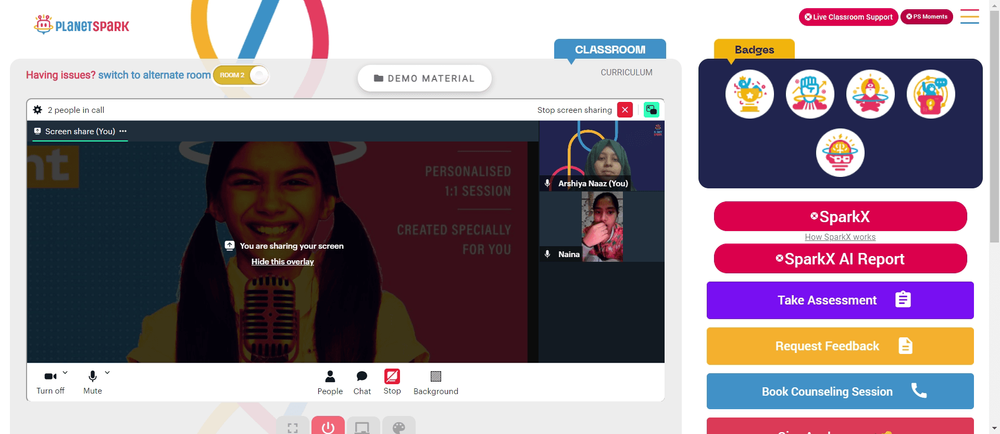Open PS Moments
Viewport: 1000px width, 434px height.
927,17
